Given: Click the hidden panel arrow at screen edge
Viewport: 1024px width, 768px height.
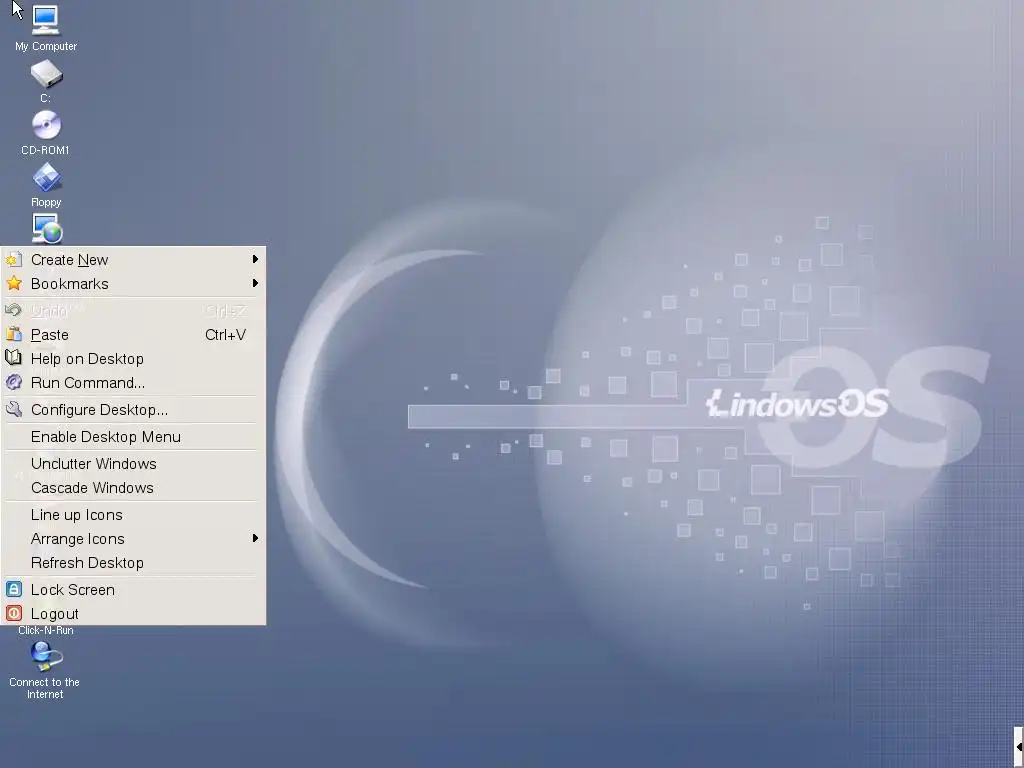Looking at the screenshot, I should (x=1019, y=746).
